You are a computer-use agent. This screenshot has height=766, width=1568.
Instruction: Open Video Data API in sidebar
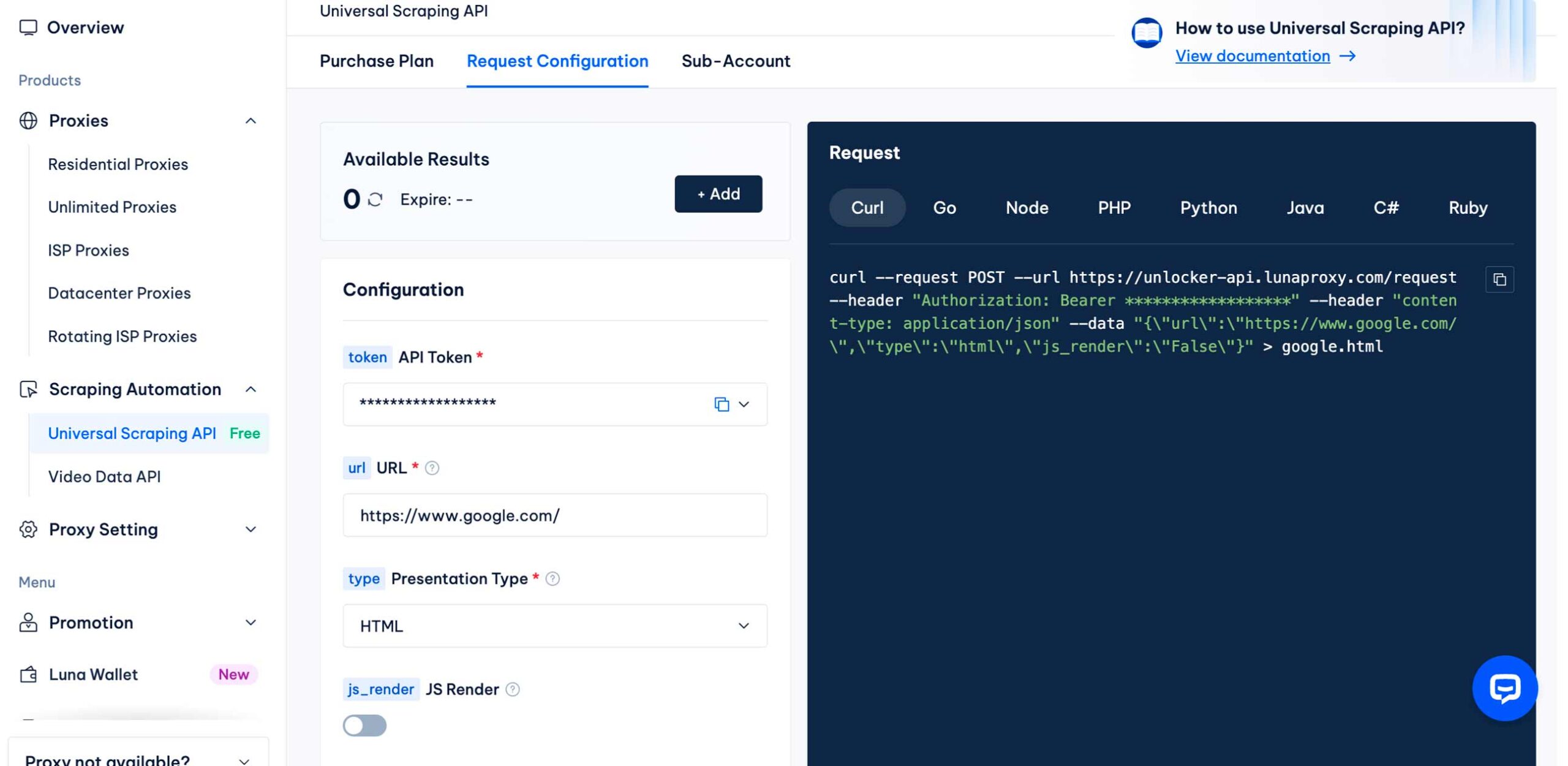pos(104,477)
